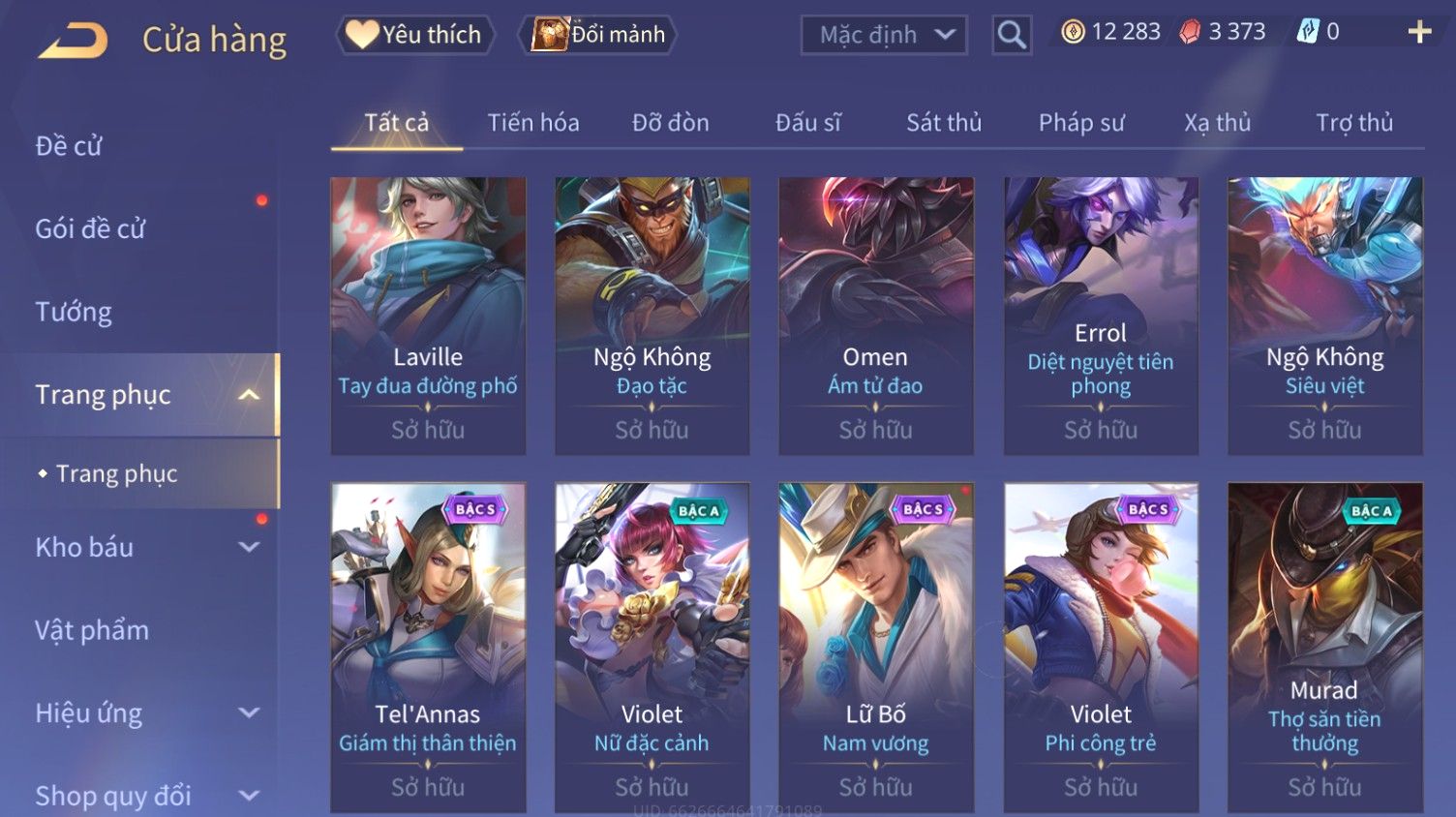Select the Tiến hóa filter tab

(x=533, y=123)
